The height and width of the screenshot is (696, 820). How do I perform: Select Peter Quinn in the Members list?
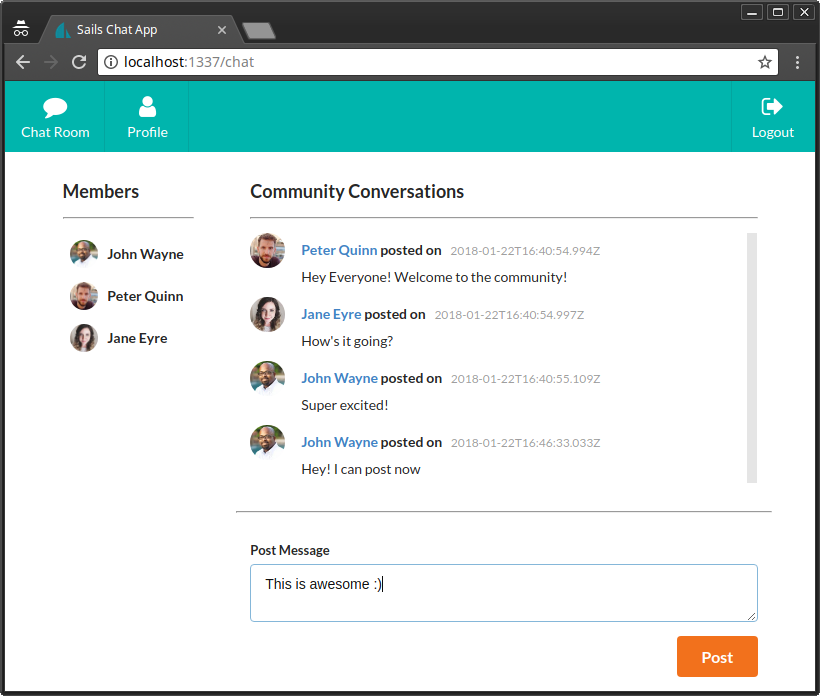145,296
